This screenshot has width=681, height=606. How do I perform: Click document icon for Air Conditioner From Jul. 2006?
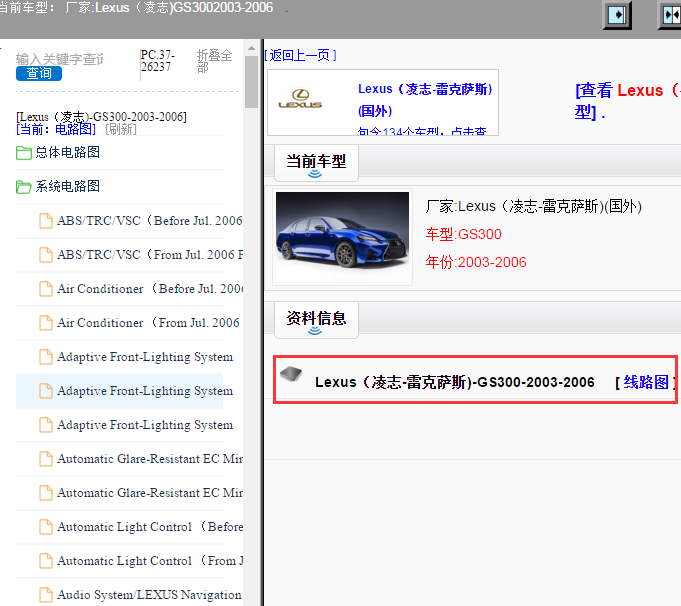point(46,323)
